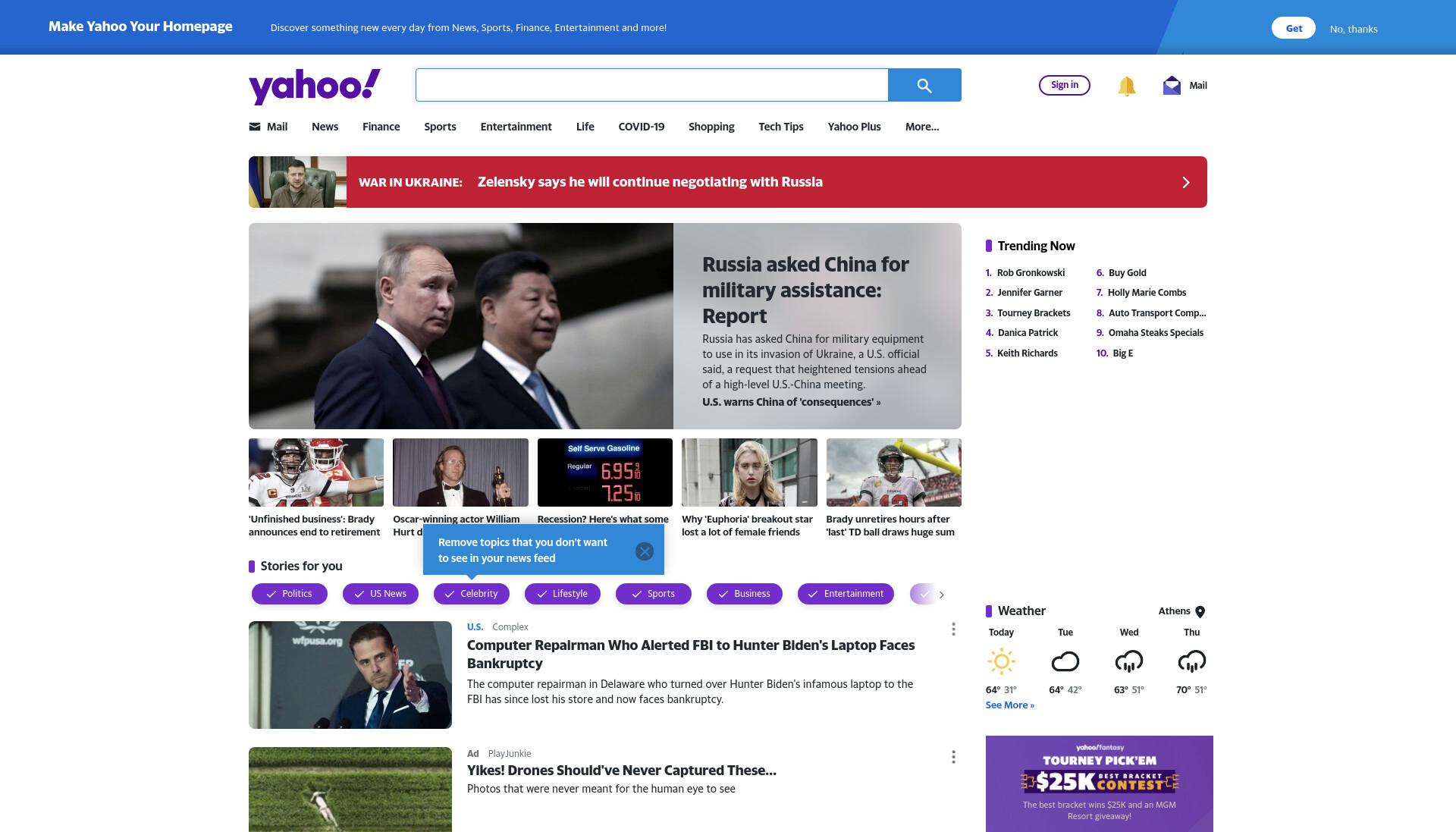Image resolution: width=1456 pixels, height=832 pixels.
Task: Open trending topic Holly Marie Combs
Action: tap(1147, 293)
